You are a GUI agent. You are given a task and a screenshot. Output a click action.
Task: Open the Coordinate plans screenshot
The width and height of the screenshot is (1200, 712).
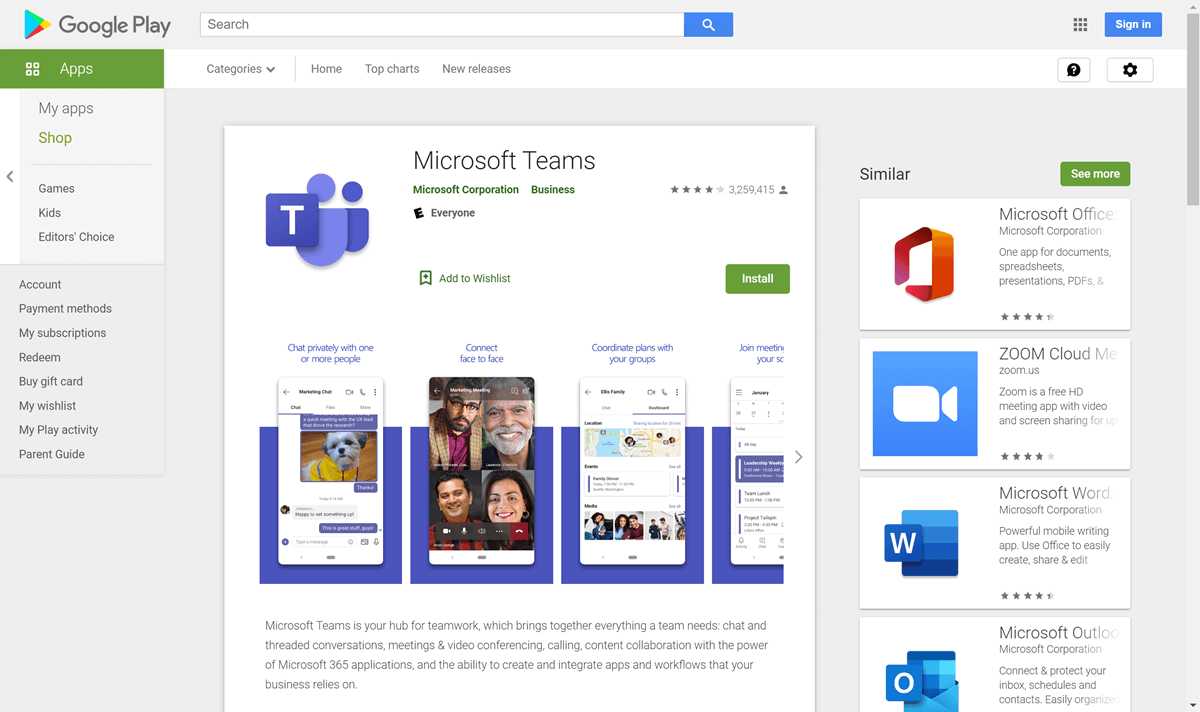point(633,462)
